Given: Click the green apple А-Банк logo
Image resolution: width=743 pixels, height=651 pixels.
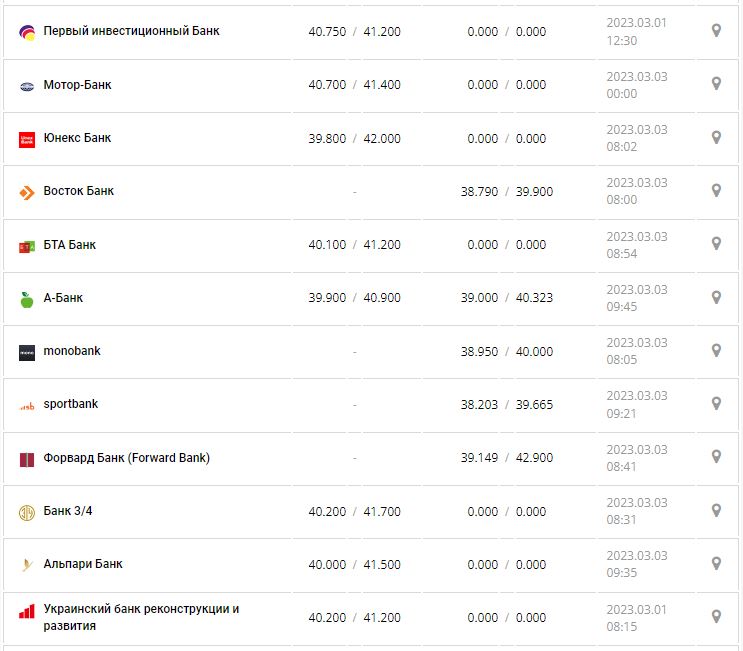Looking at the screenshot, I should point(27,299).
